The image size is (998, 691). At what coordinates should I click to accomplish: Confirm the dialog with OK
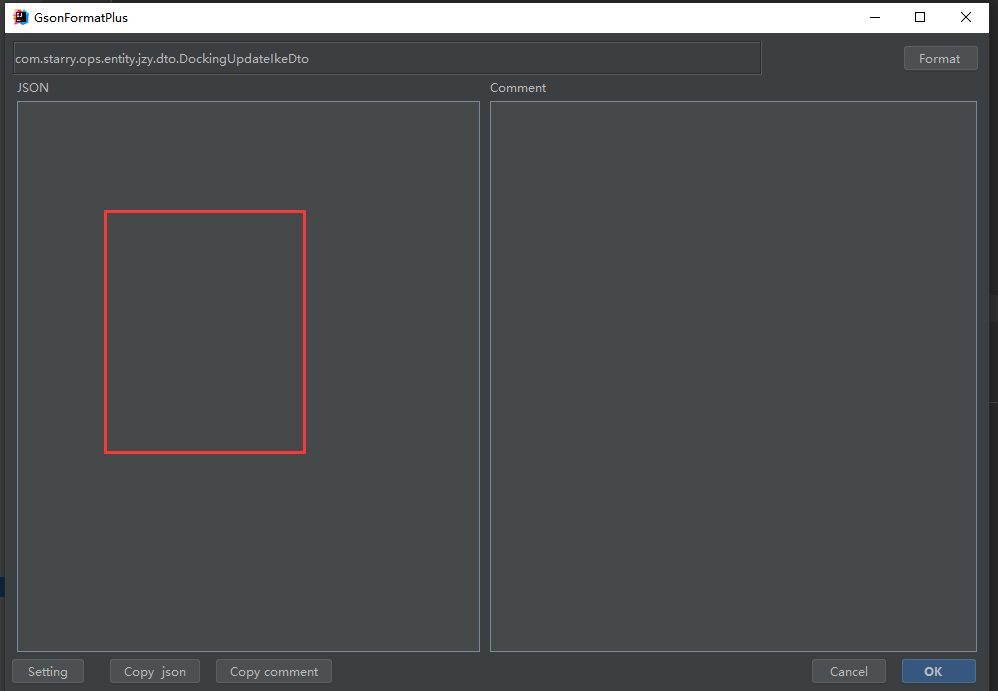point(938,671)
